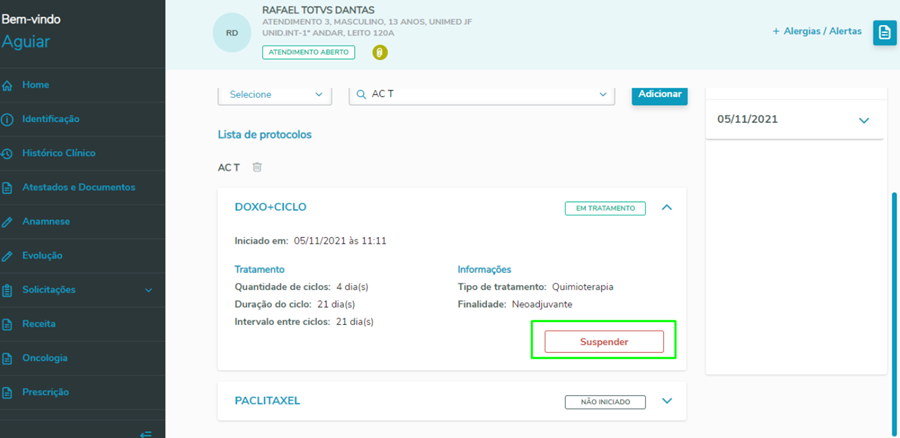This screenshot has width=900, height=438.
Task: Click the Histórico Clínico clock icon
Action: (7, 154)
